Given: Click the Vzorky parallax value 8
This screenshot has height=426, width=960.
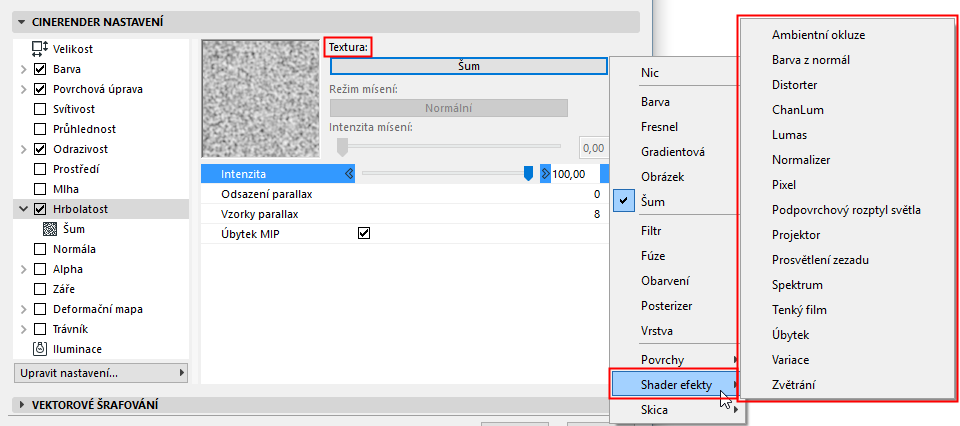Looking at the screenshot, I should (x=596, y=215).
